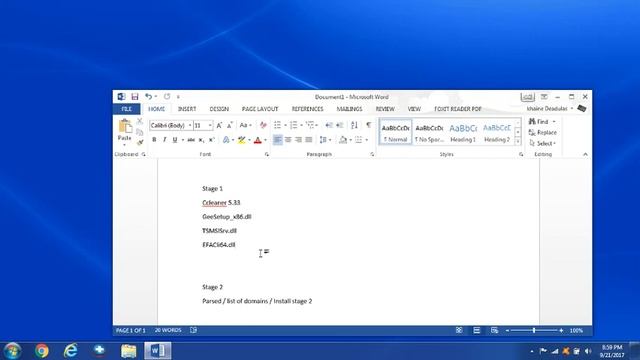
Task: Open shading color dropdown
Action: 351,140
